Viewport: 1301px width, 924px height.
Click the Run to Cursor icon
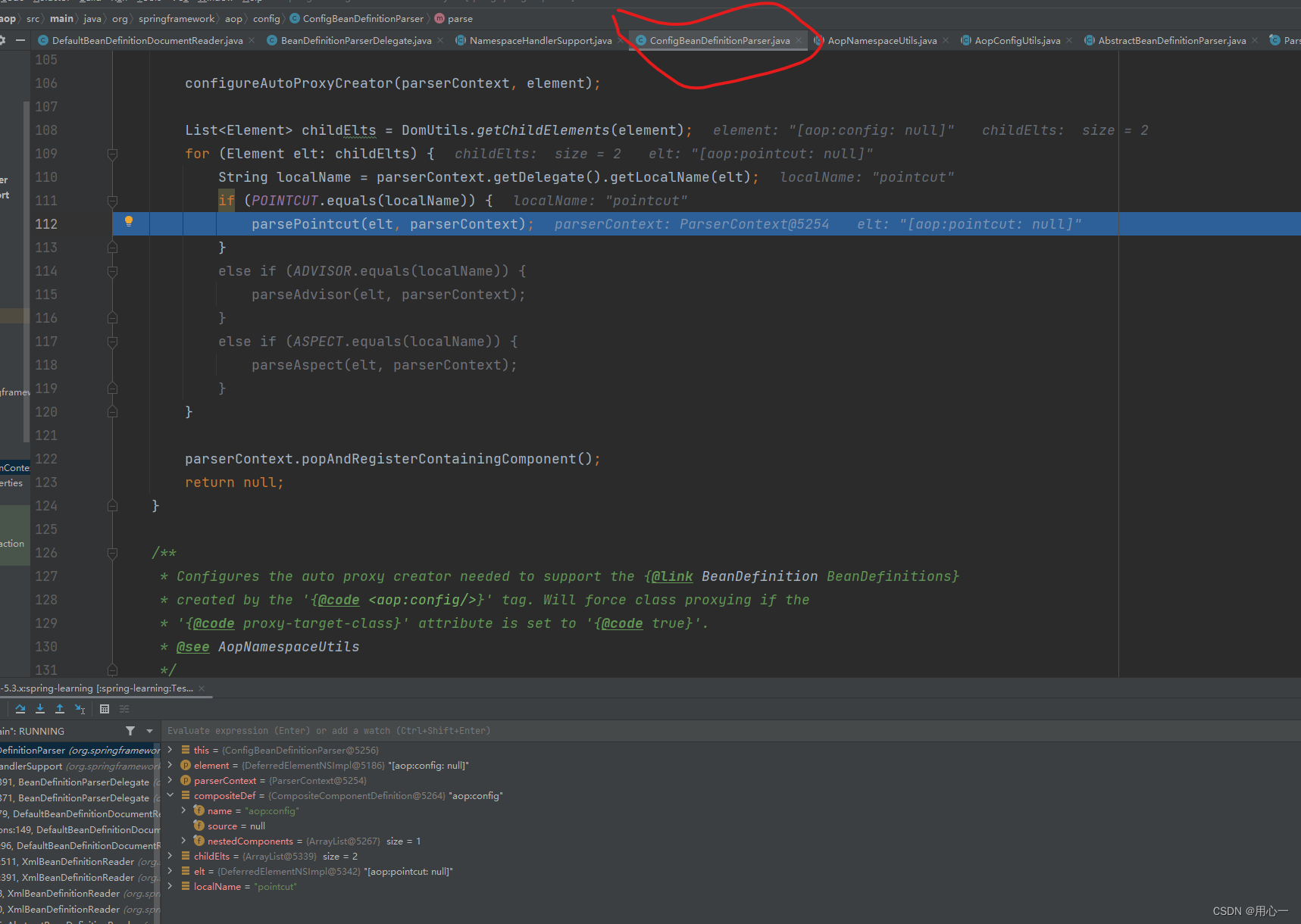pos(80,709)
